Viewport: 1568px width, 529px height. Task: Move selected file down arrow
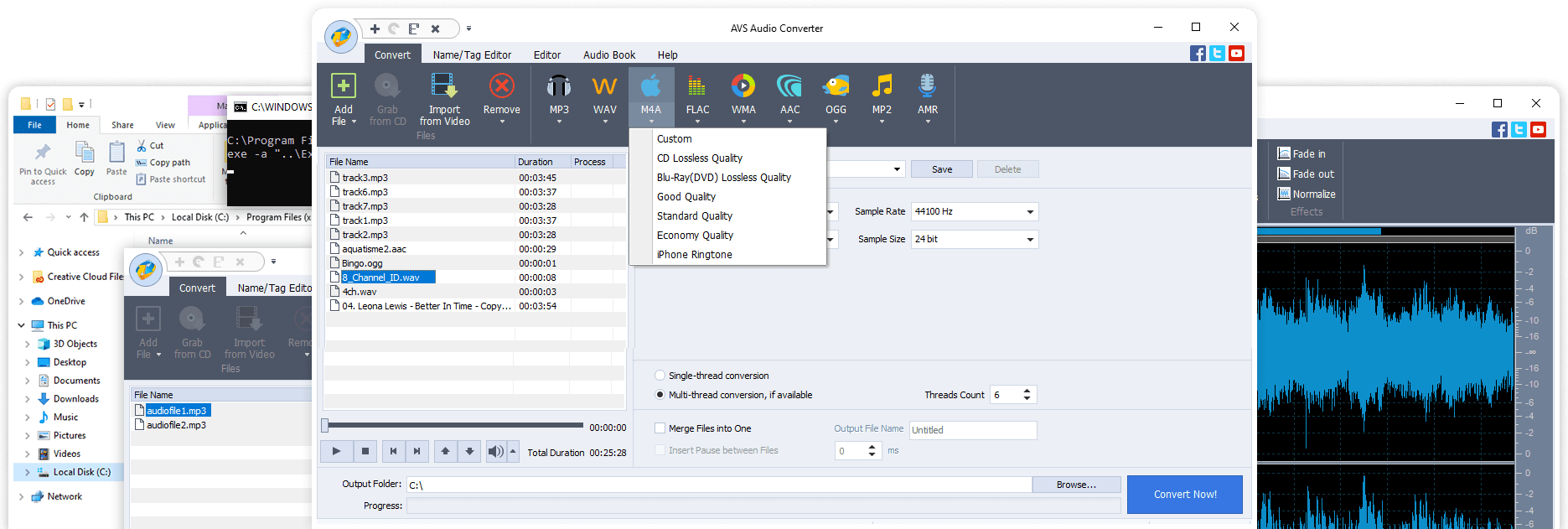point(469,451)
